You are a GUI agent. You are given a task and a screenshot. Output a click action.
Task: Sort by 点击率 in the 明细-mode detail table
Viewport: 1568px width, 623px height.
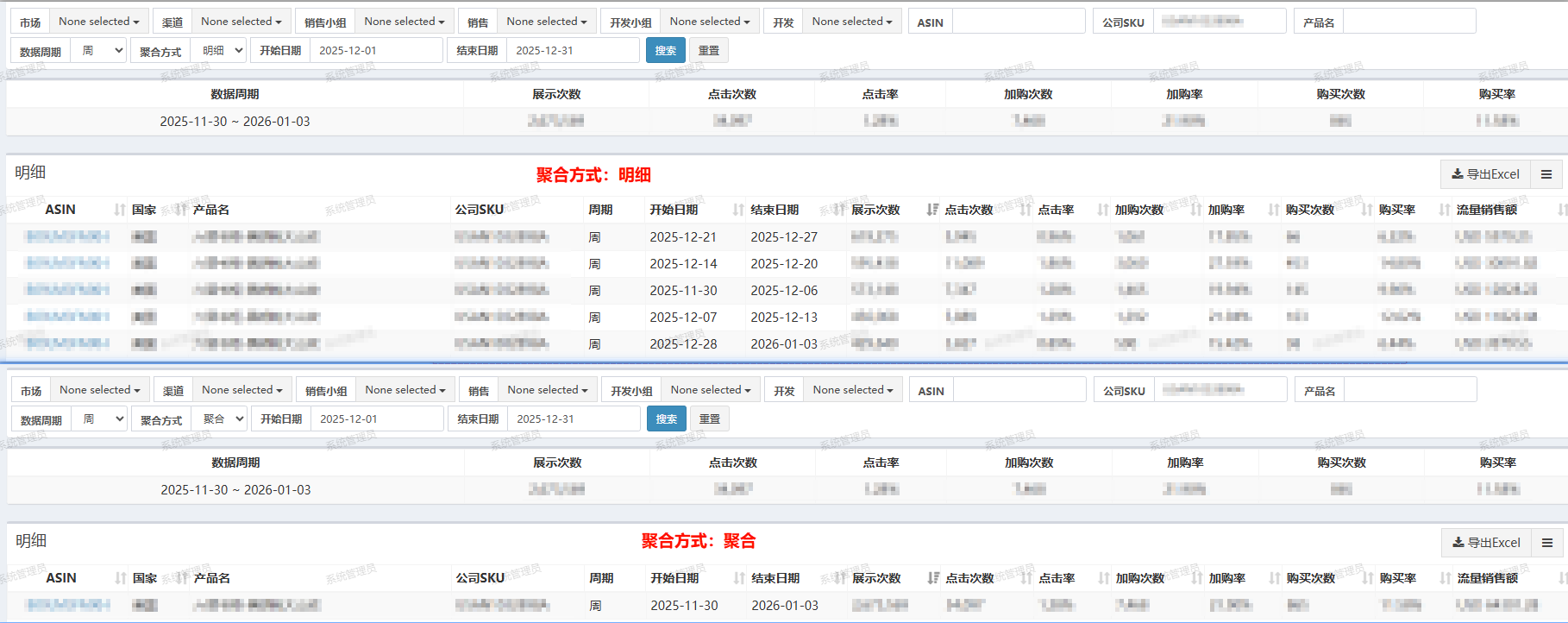point(1103,210)
